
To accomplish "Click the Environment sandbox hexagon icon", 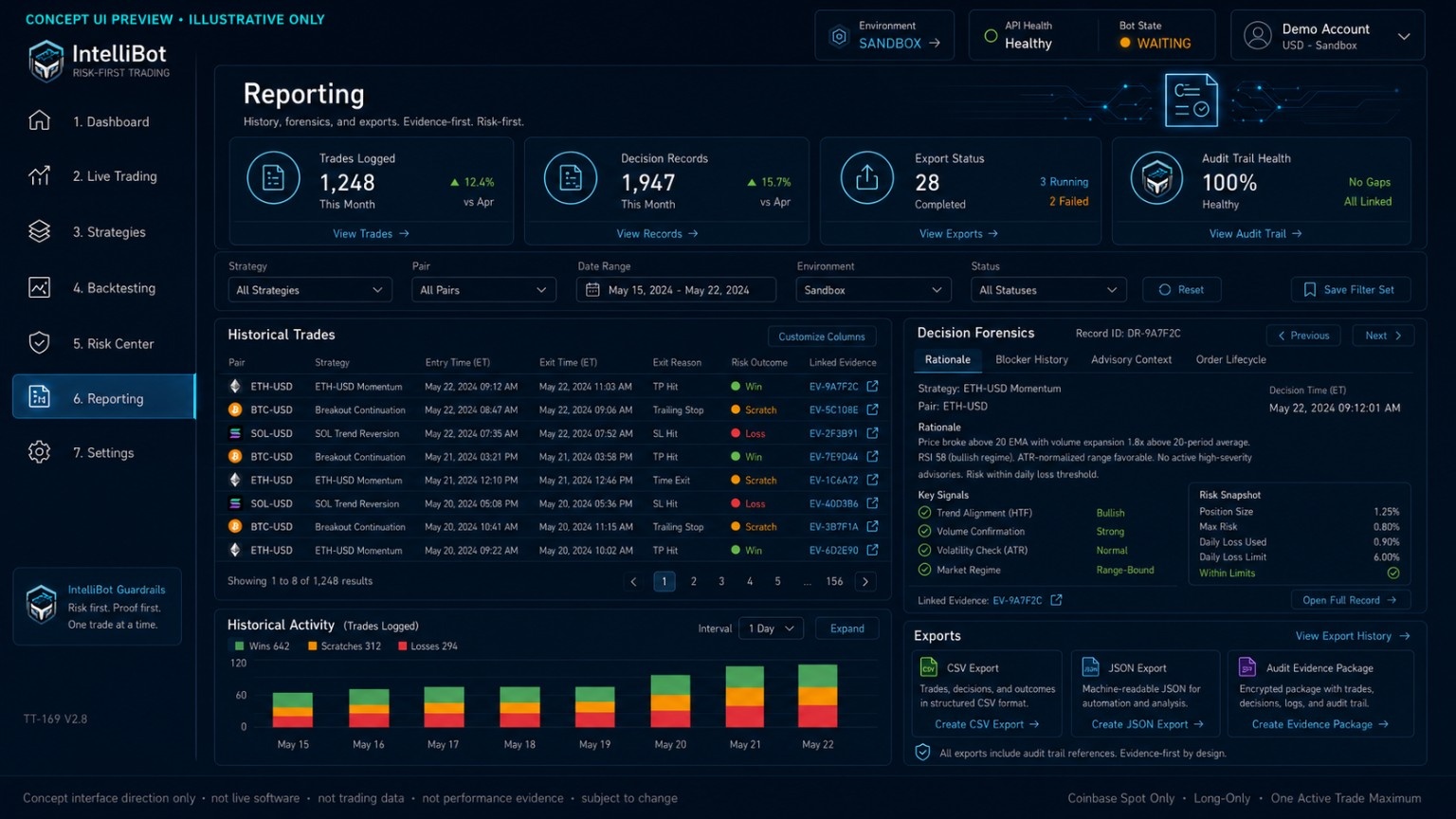I will click(839, 36).
